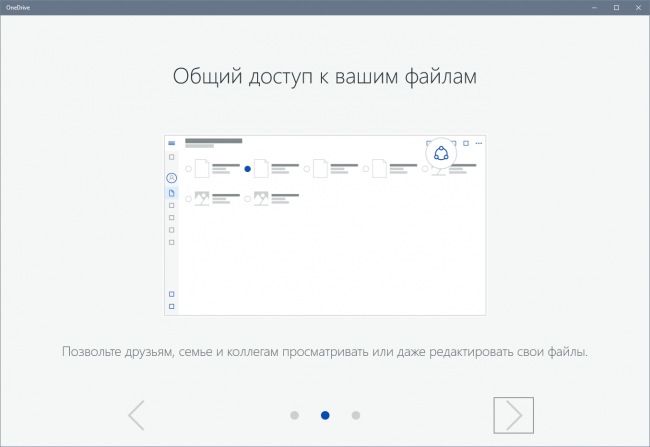The width and height of the screenshot is (650, 447).
Task: Select the second highlighted page dot
Action: click(325, 415)
